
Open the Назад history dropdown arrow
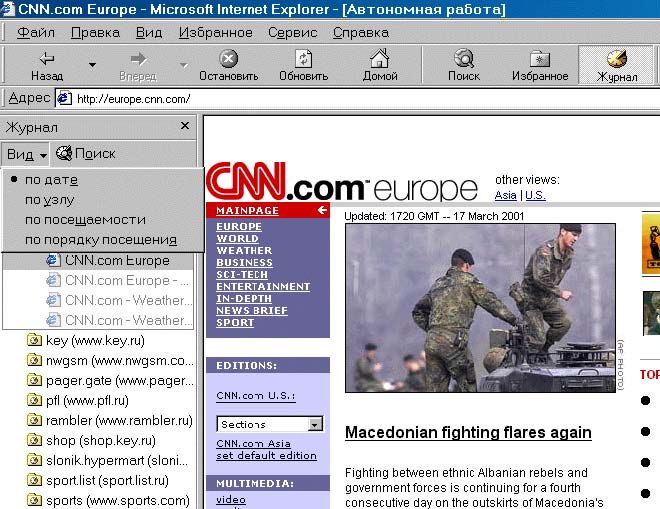pyautogui.click(x=92, y=65)
